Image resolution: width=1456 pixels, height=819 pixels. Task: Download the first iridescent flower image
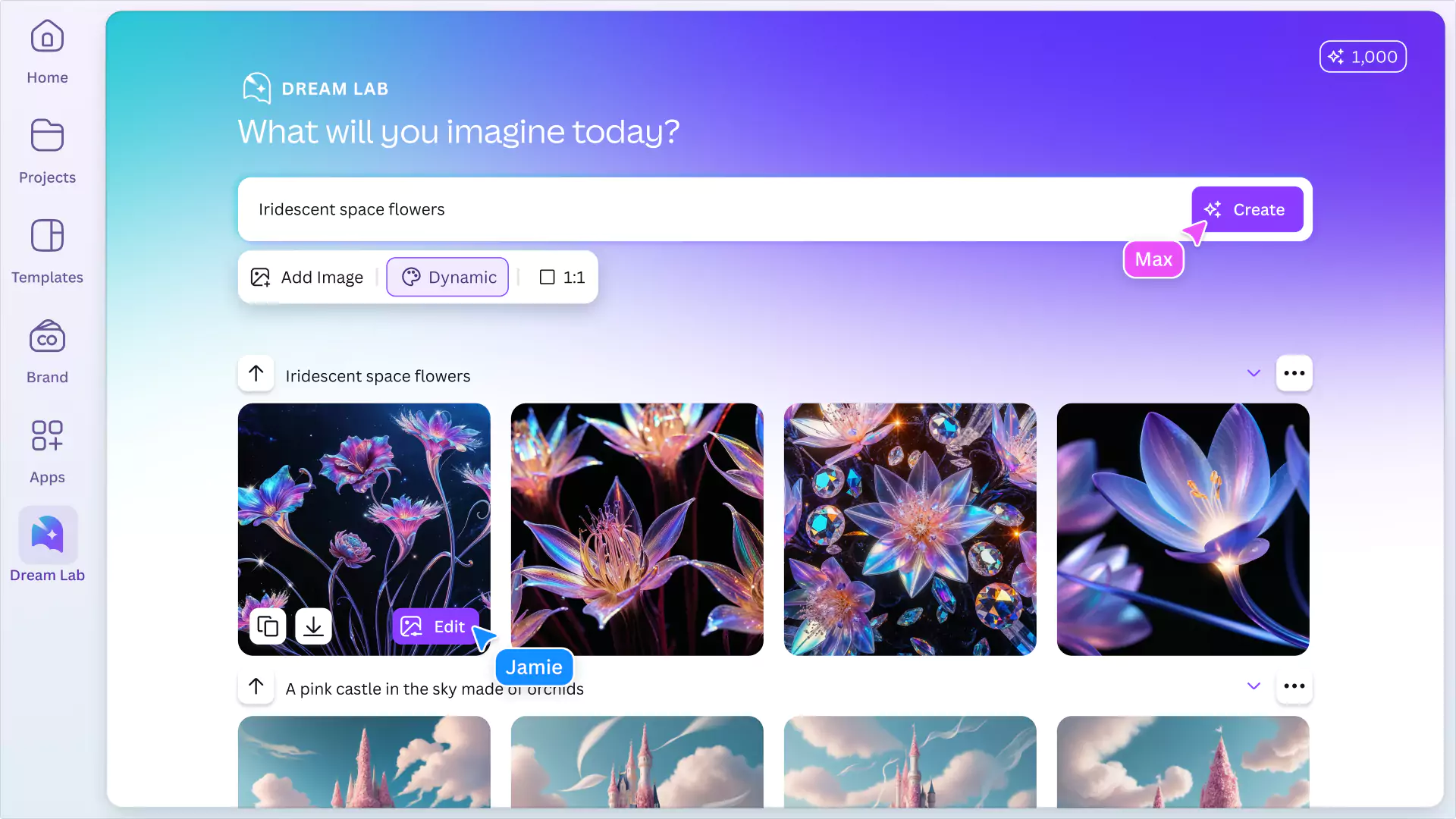coord(313,626)
